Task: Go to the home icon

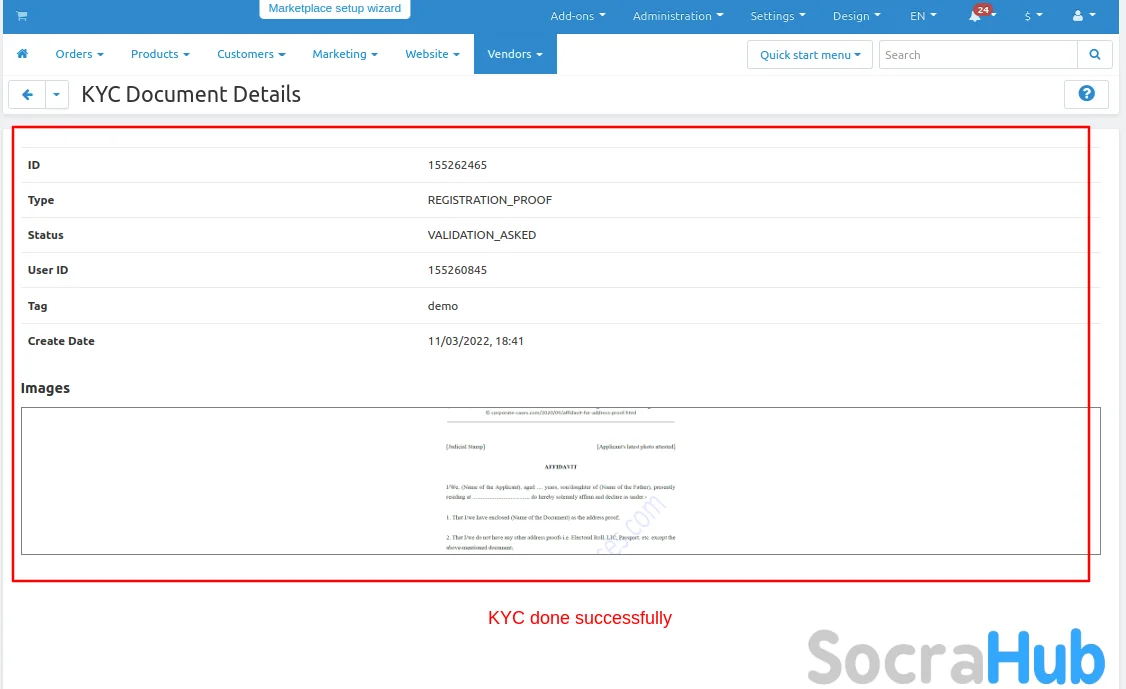Action: pos(23,54)
